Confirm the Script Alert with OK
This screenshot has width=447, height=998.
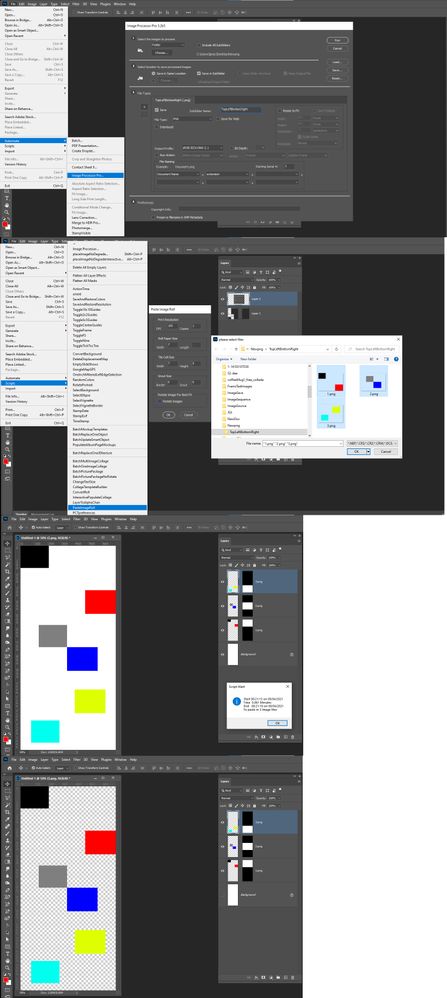[x=278, y=723]
